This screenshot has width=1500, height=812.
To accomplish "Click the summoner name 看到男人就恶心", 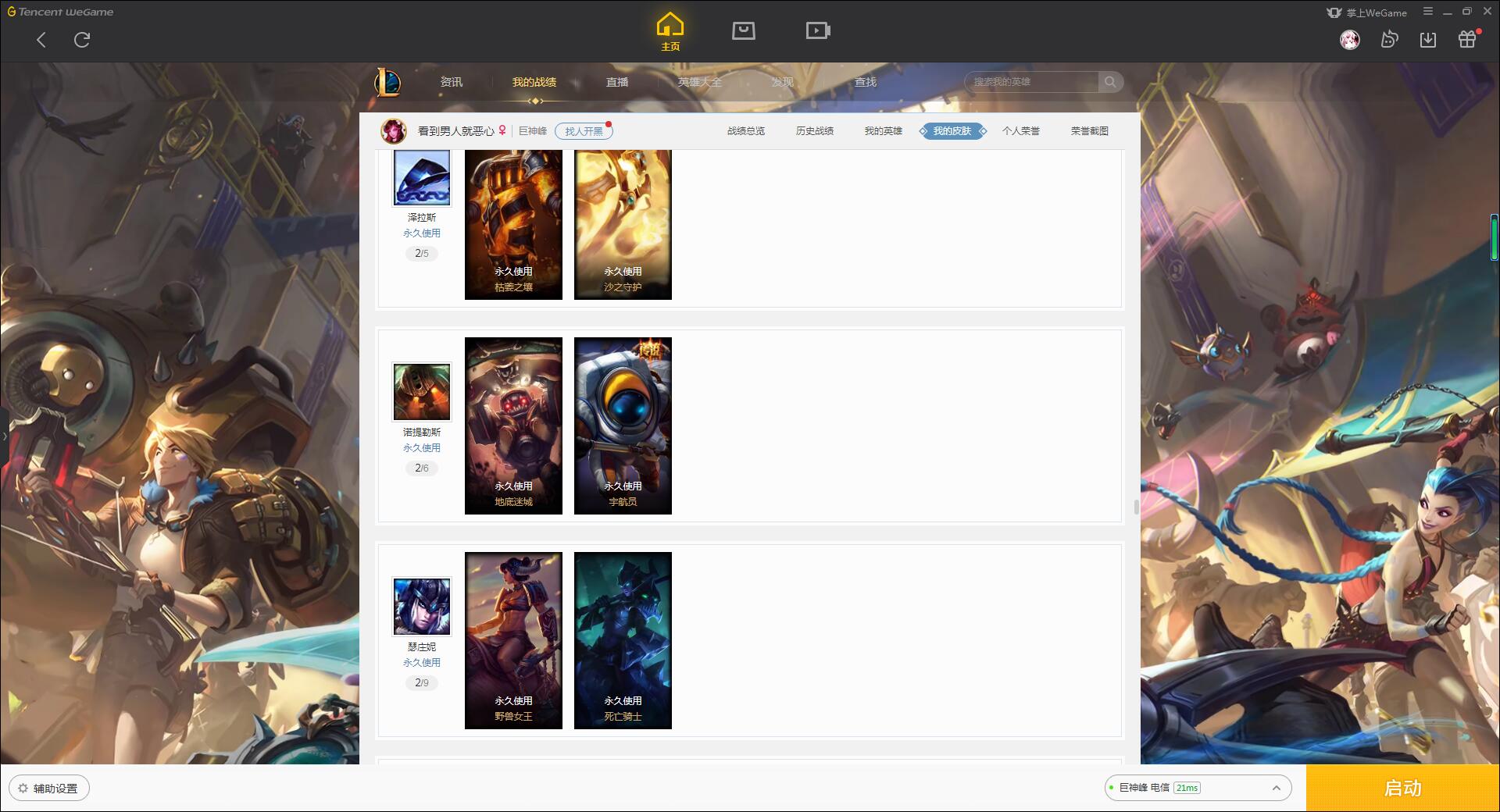I will 456,131.
